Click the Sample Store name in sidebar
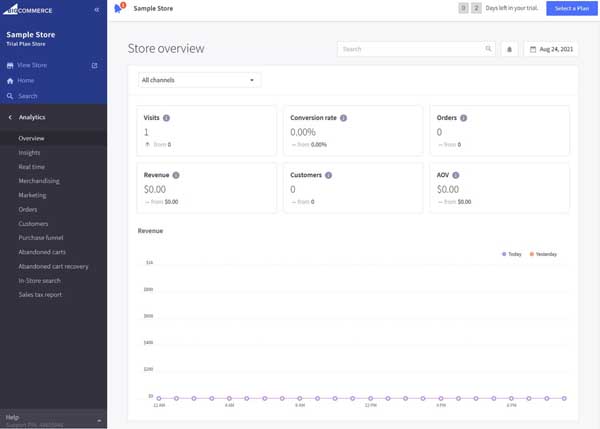600x429 pixels. click(x=31, y=35)
